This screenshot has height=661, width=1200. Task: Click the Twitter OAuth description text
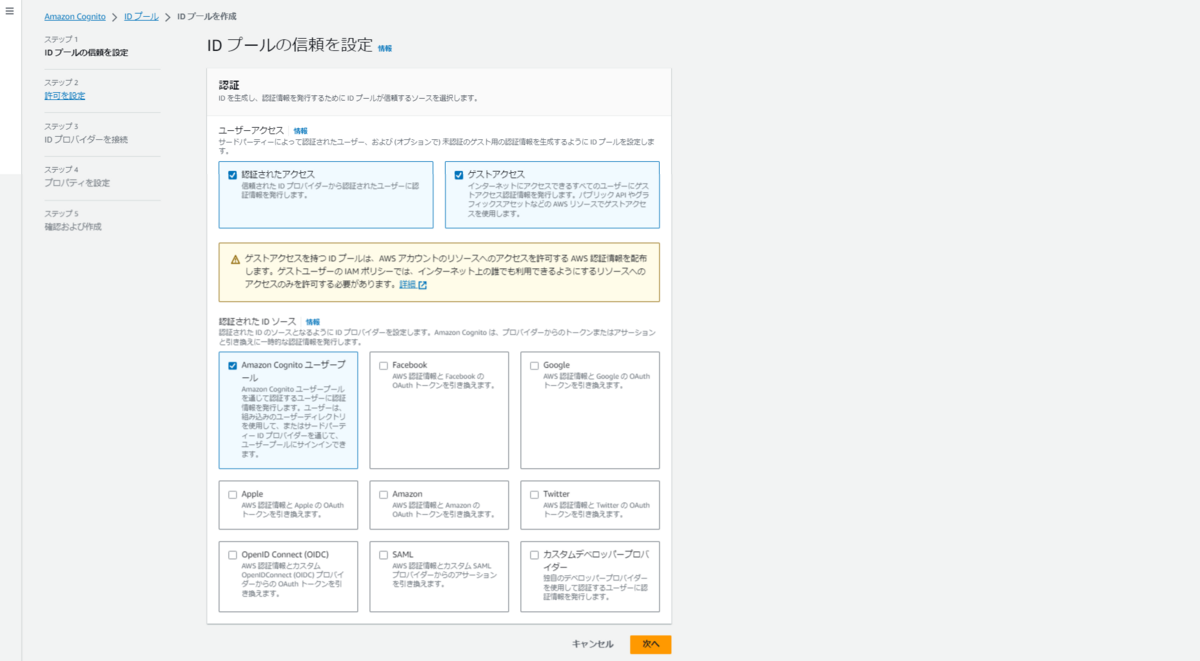click(597, 510)
